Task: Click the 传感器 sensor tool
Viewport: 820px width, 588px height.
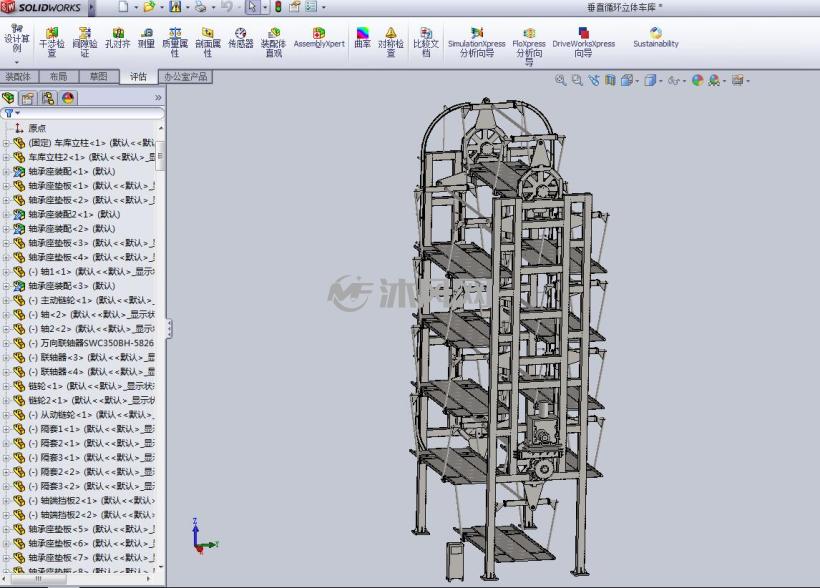Action: [241, 38]
